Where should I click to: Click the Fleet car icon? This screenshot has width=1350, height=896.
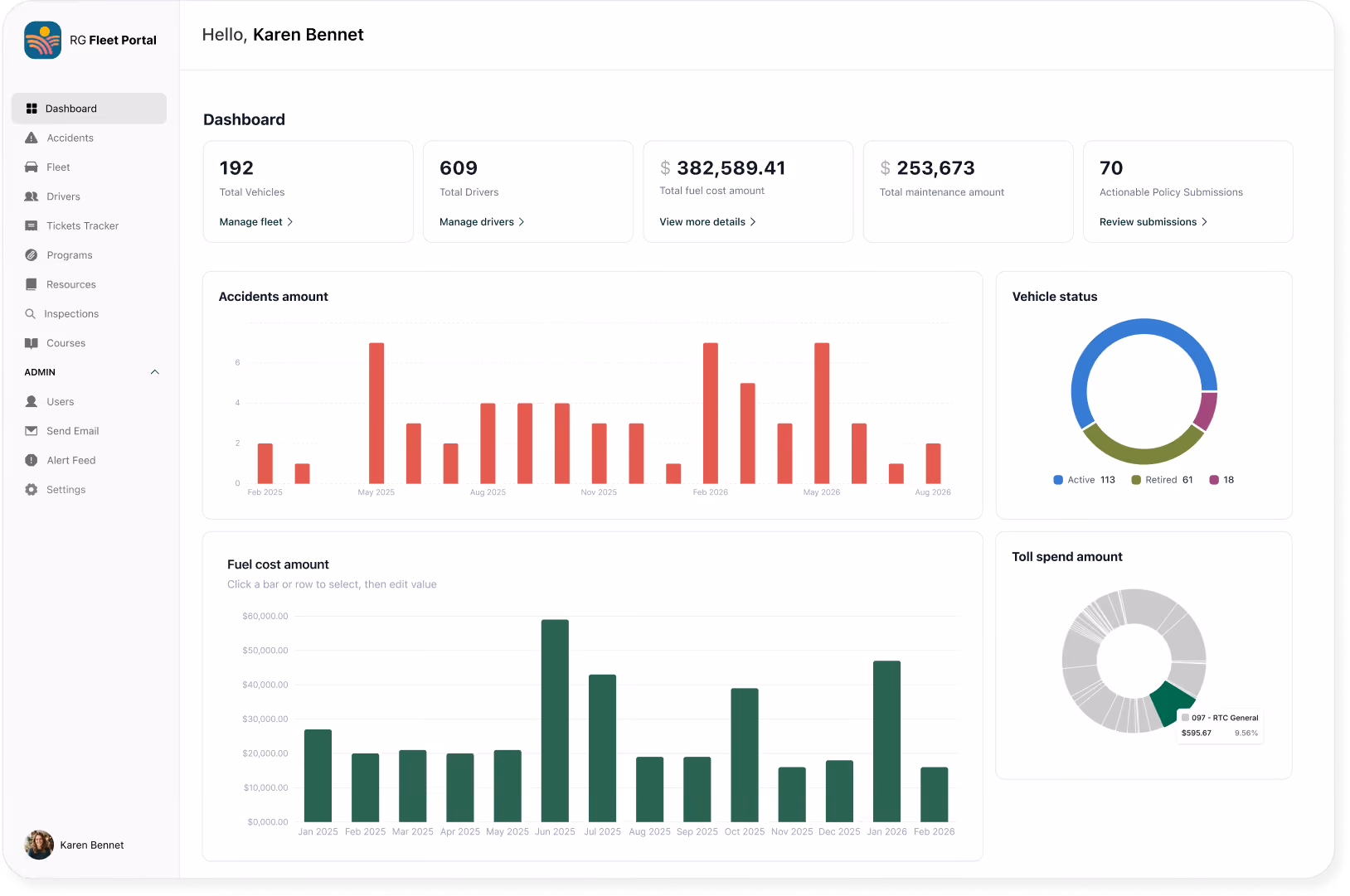(32, 167)
